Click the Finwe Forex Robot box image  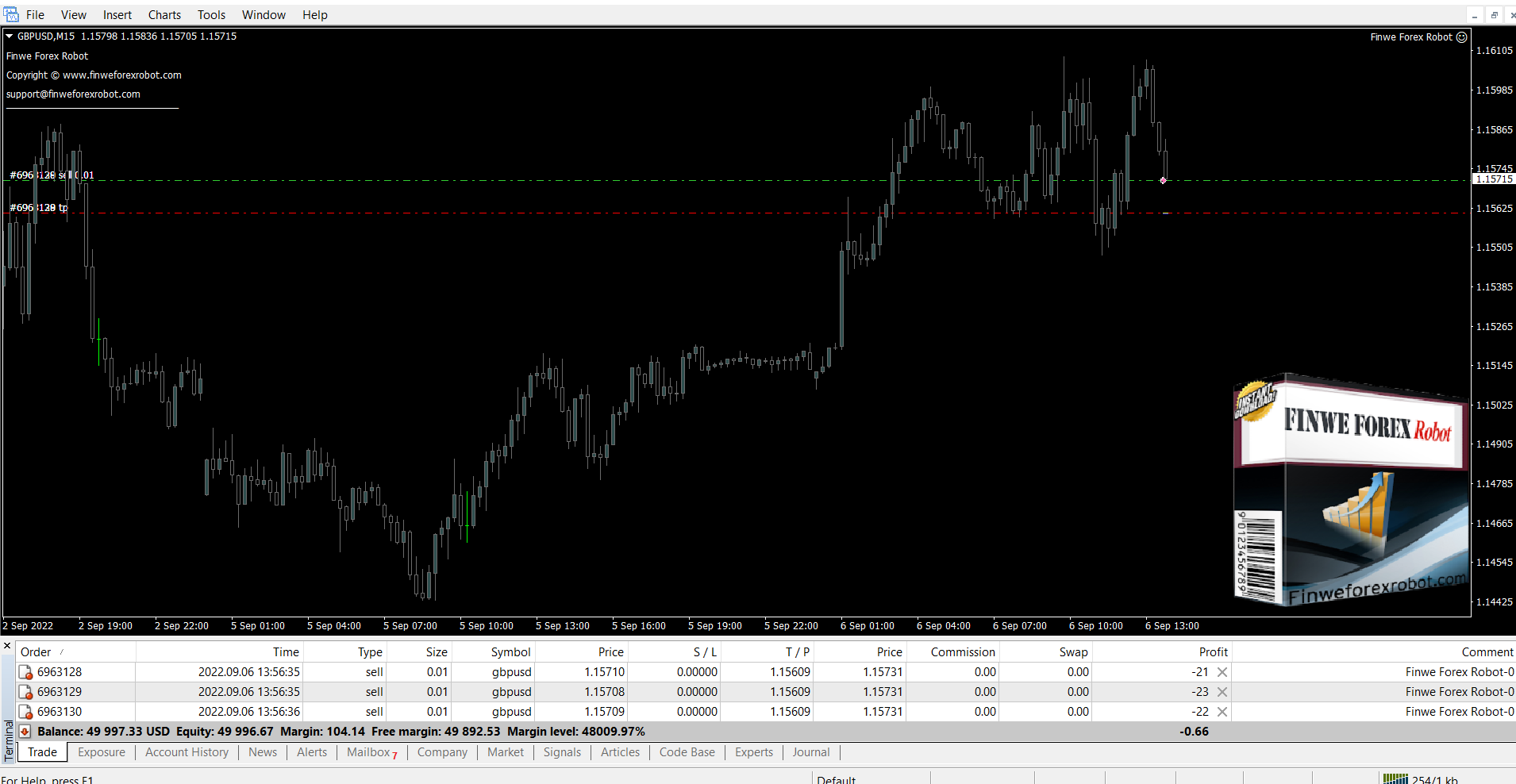pyautogui.click(x=1349, y=492)
